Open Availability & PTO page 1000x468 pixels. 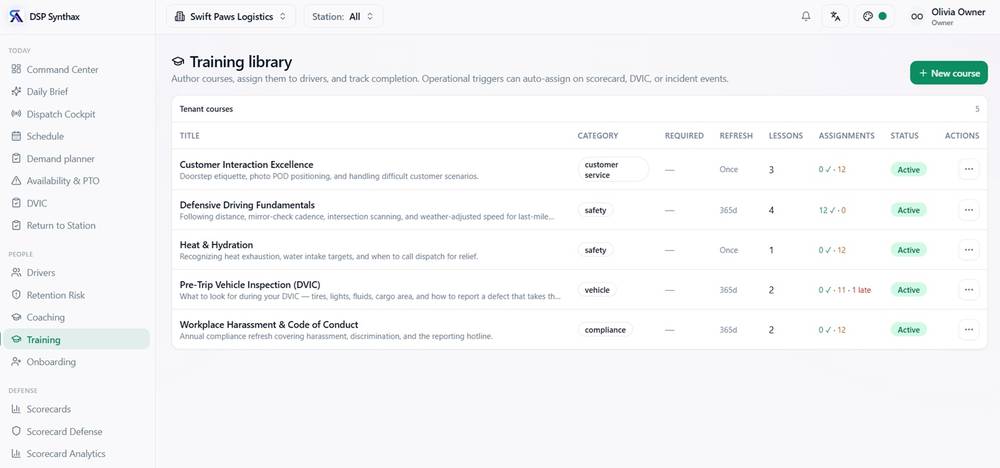pyautogui.click(x=77, y=180)
